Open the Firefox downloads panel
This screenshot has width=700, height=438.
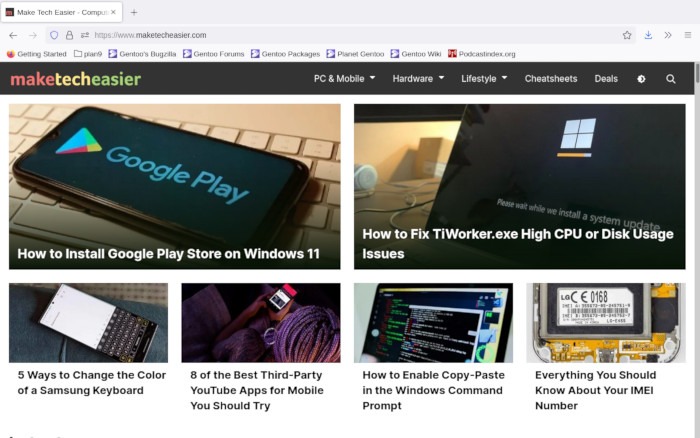pos(648,35)
